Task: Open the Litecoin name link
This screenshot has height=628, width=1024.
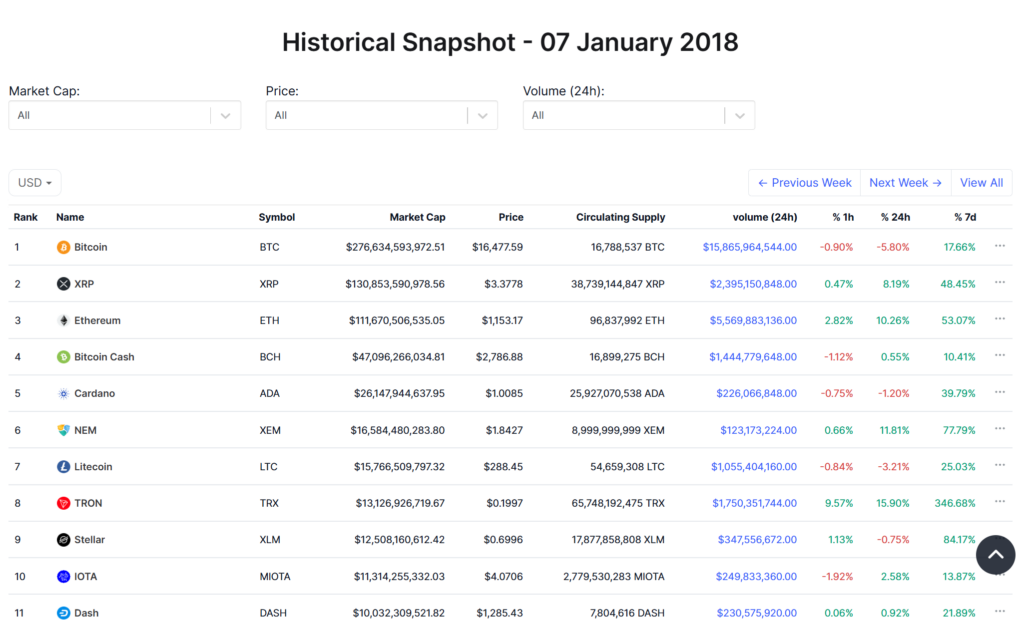Action: coord(93,467)
